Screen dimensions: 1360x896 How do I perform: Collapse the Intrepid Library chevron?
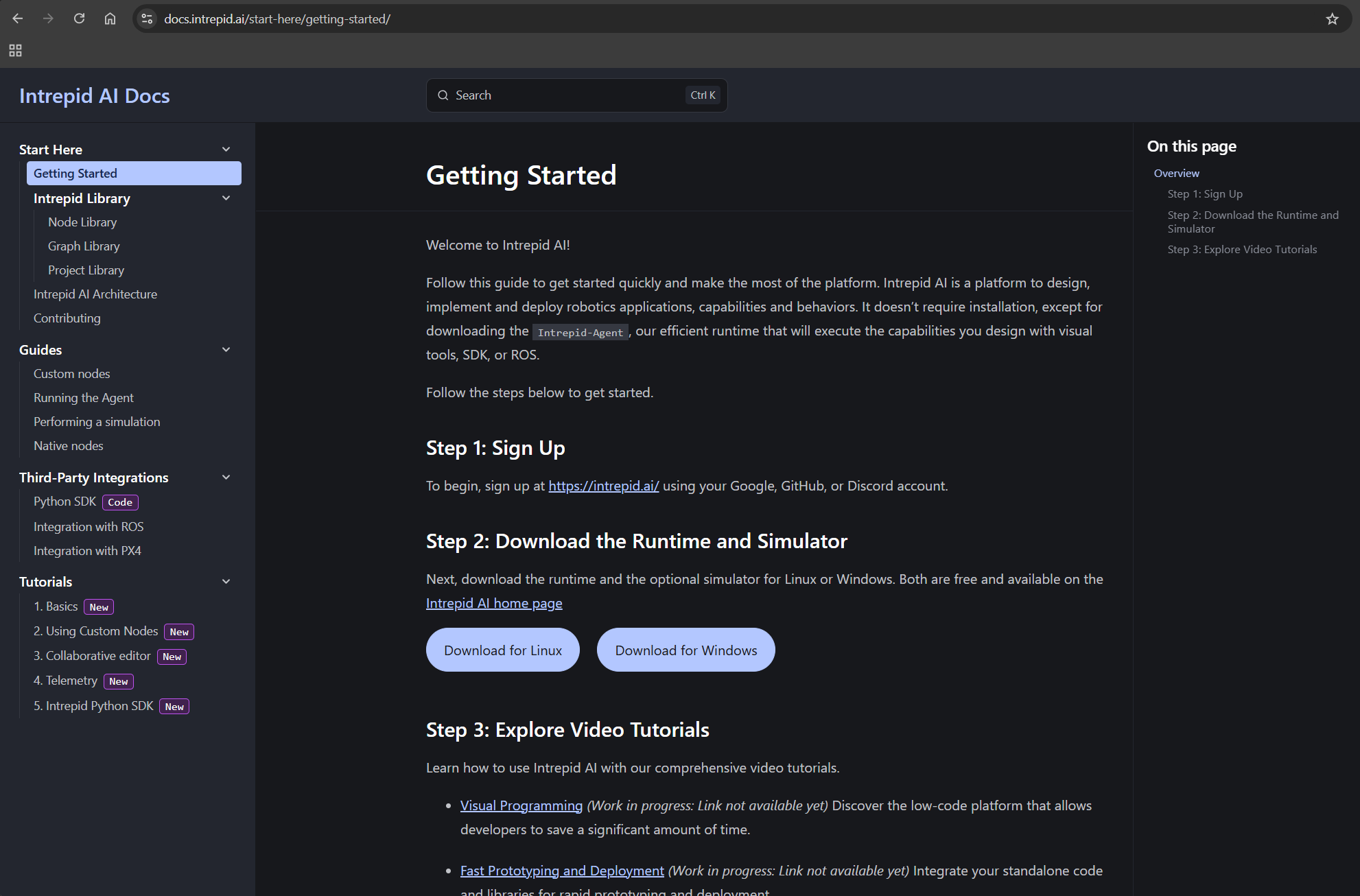[x=226, y=198]
